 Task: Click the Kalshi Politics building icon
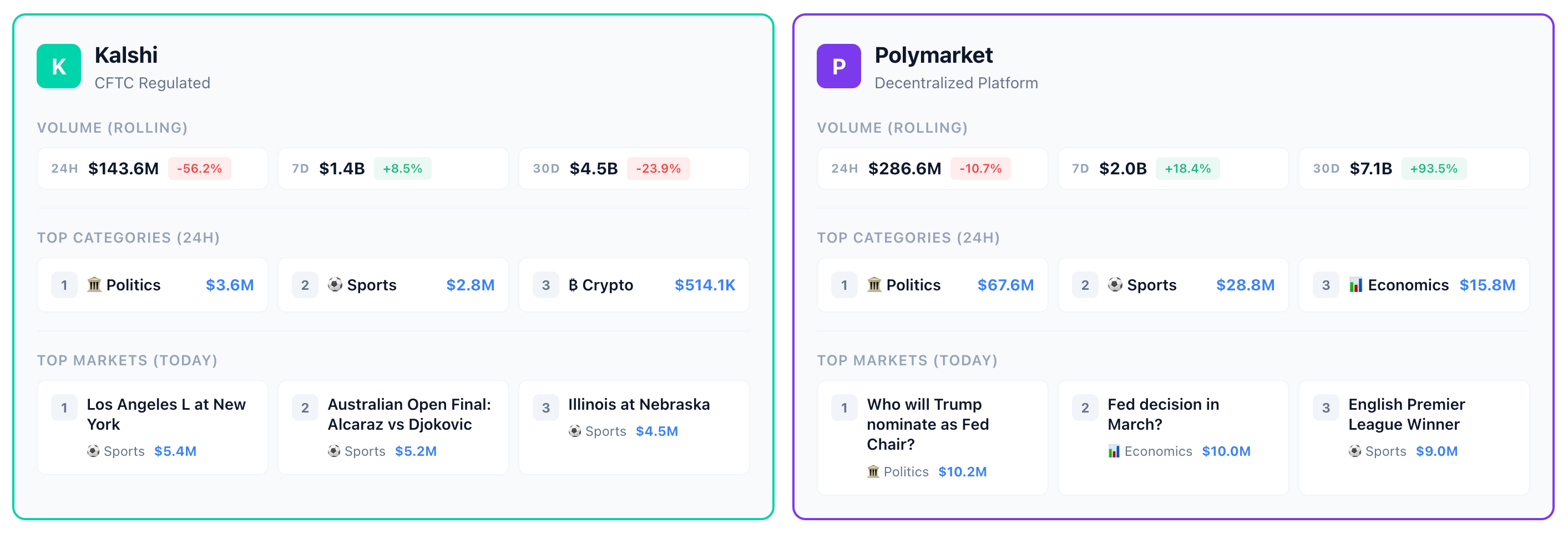click(x=94, y=284)
